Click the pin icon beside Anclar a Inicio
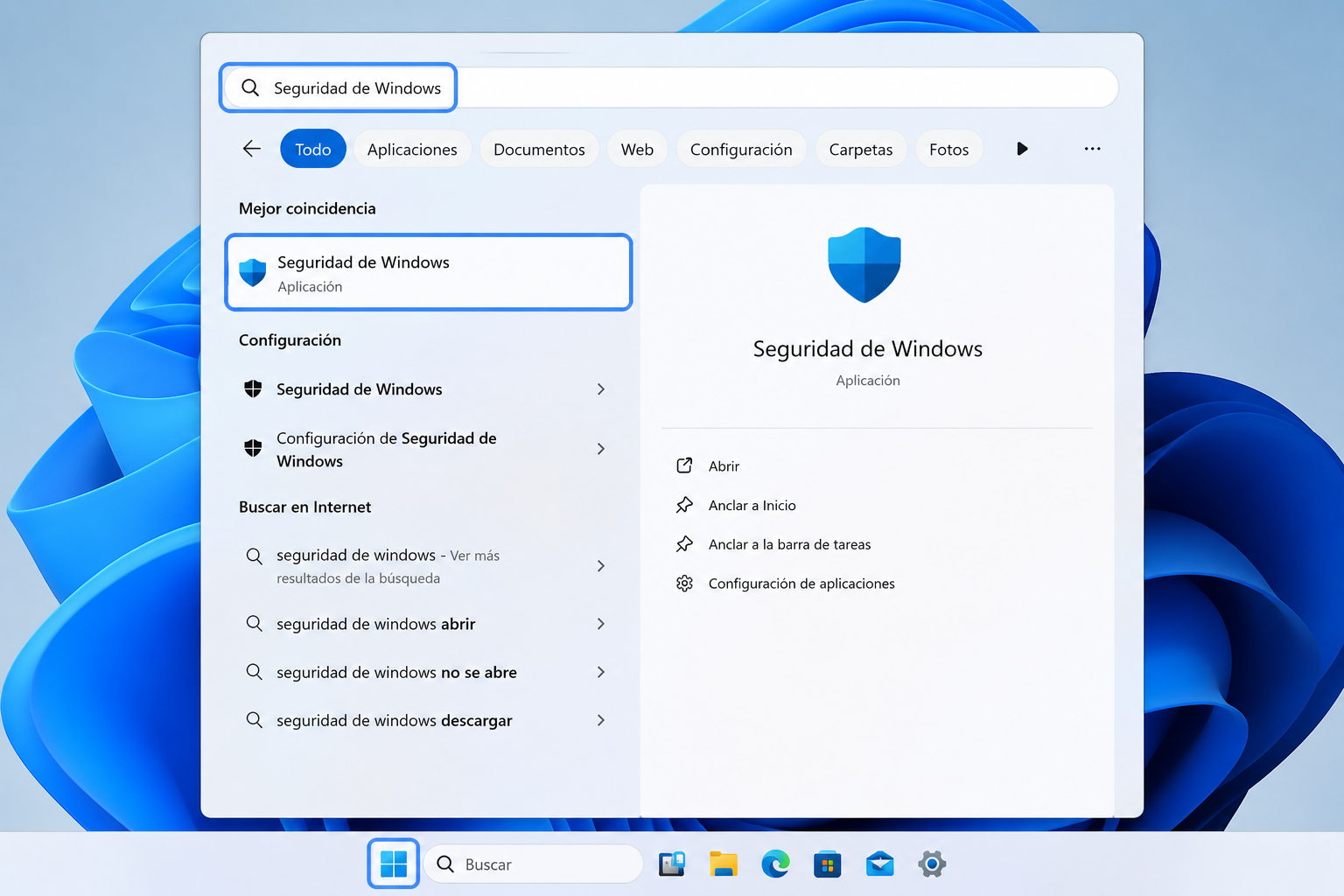1344x896 pixels. click(x=684, y=505)
